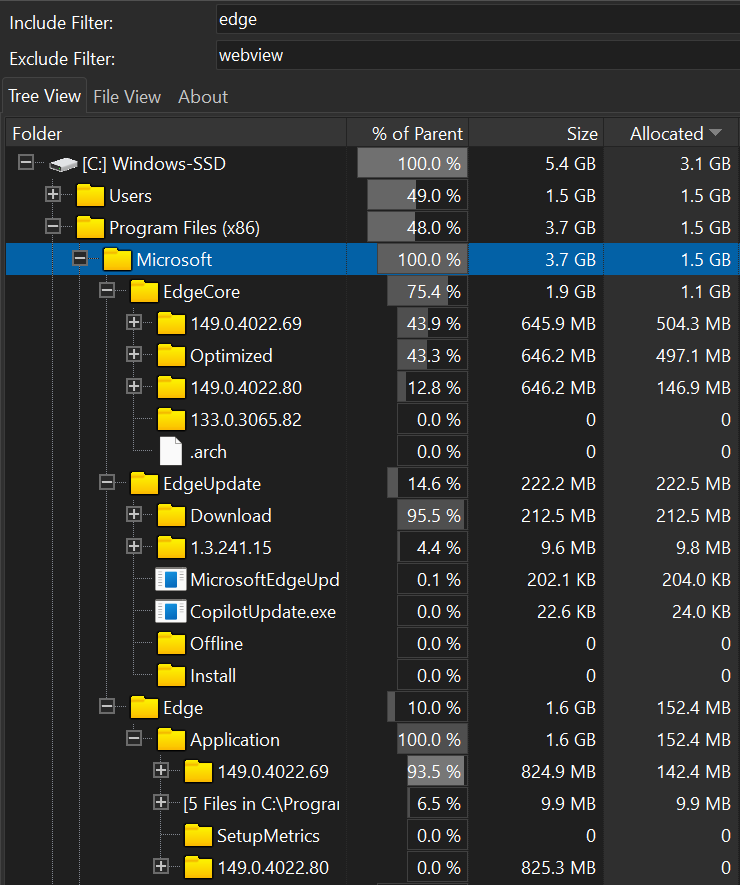Select the SetupMetrics folder row
Screen dimensions: 740x885
(373, 836)
